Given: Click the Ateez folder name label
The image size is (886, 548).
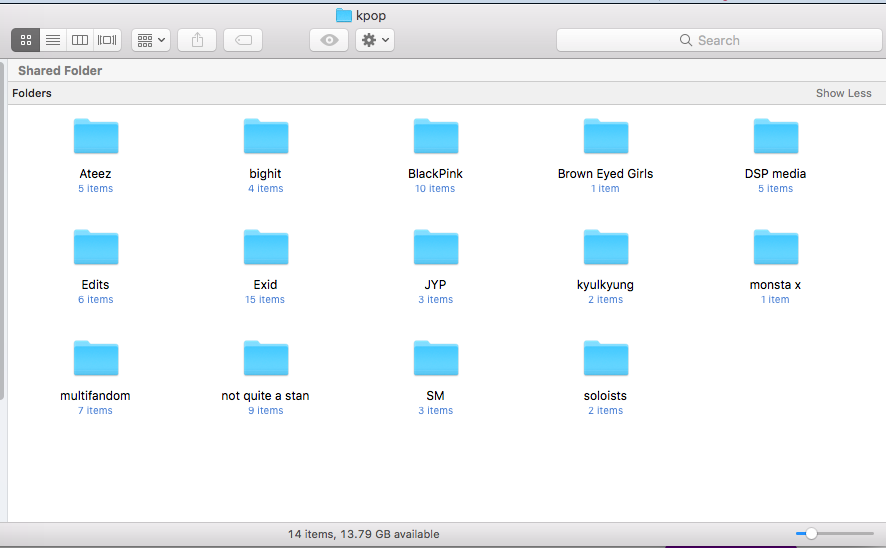Looking at the screenshot, I should coord(95,173).
